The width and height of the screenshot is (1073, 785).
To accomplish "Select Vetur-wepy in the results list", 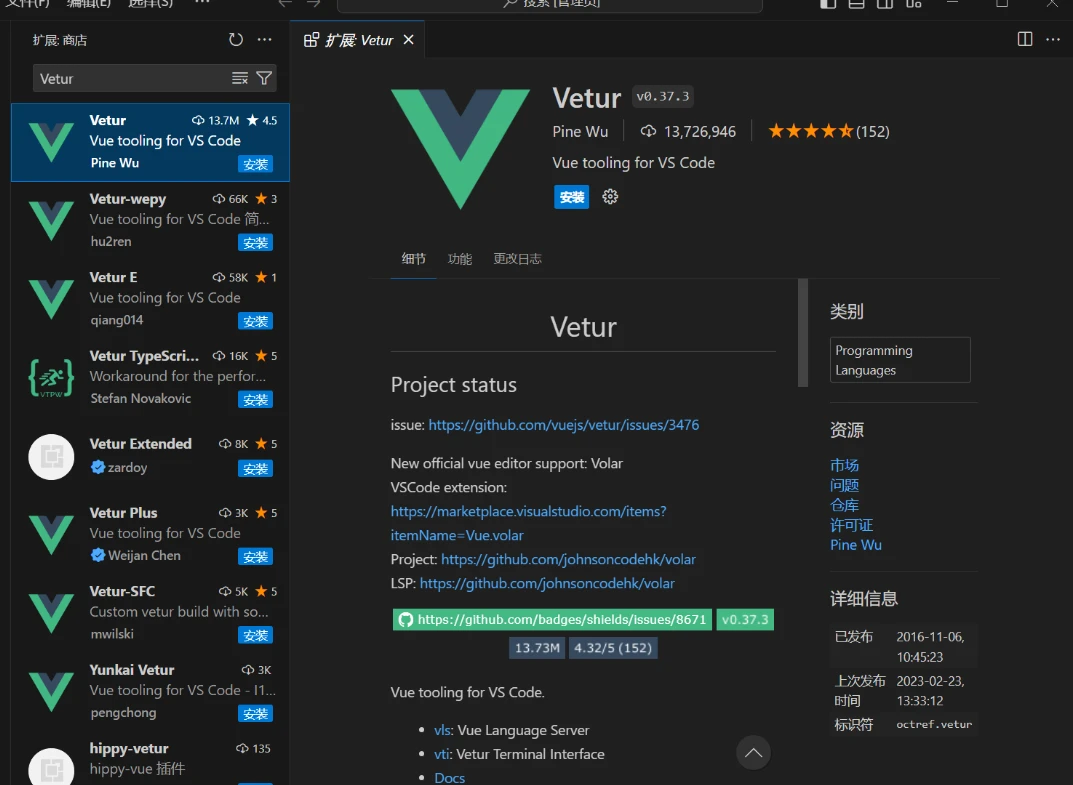I will coord(151,220).
